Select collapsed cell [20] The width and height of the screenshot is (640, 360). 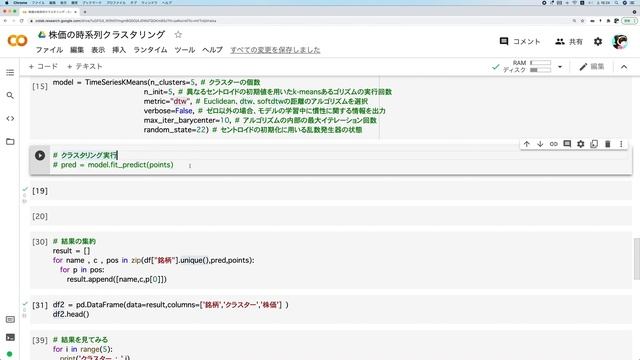tap(331, 216)
